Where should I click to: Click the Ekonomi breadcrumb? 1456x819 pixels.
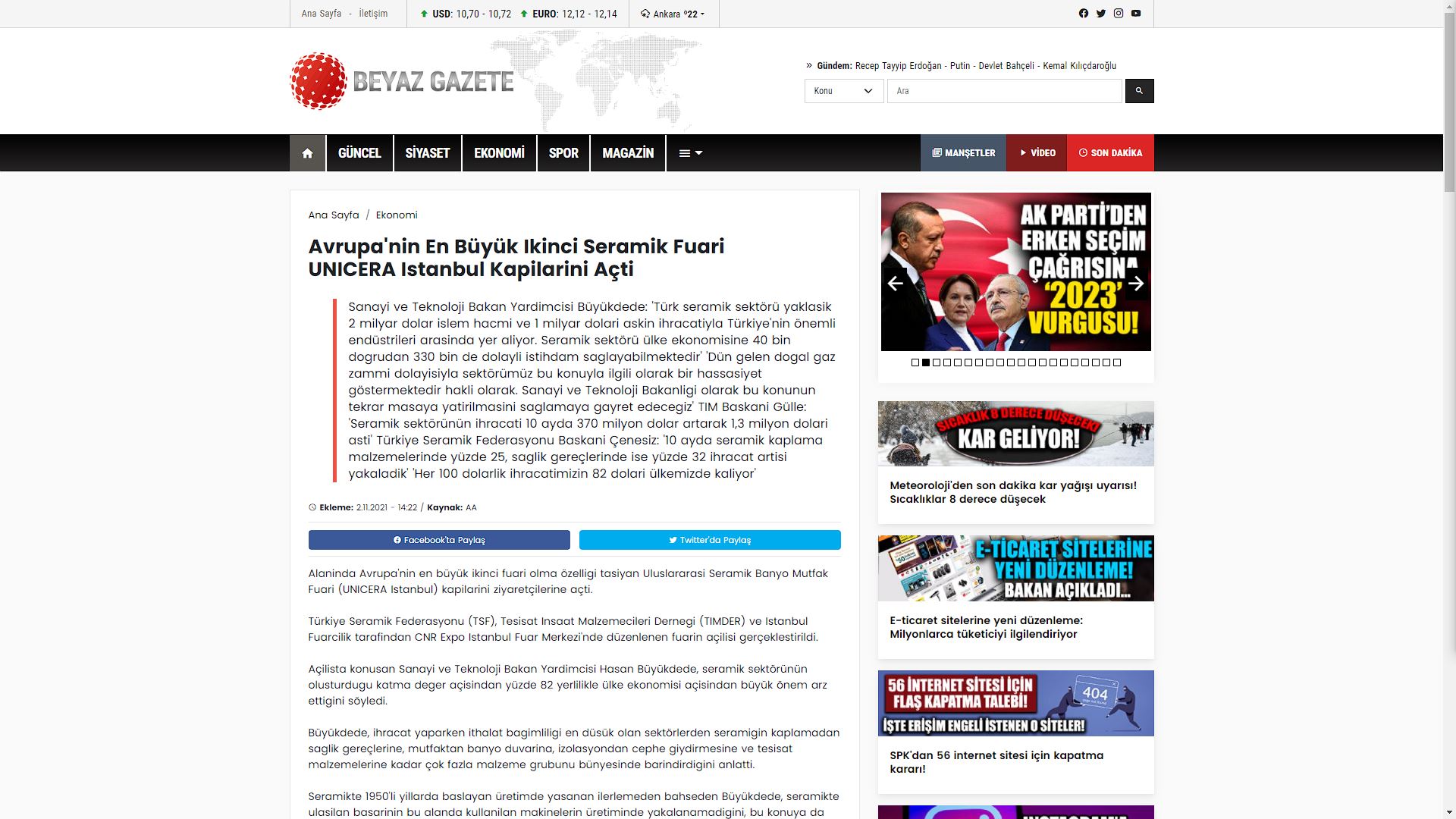(397, 215)
